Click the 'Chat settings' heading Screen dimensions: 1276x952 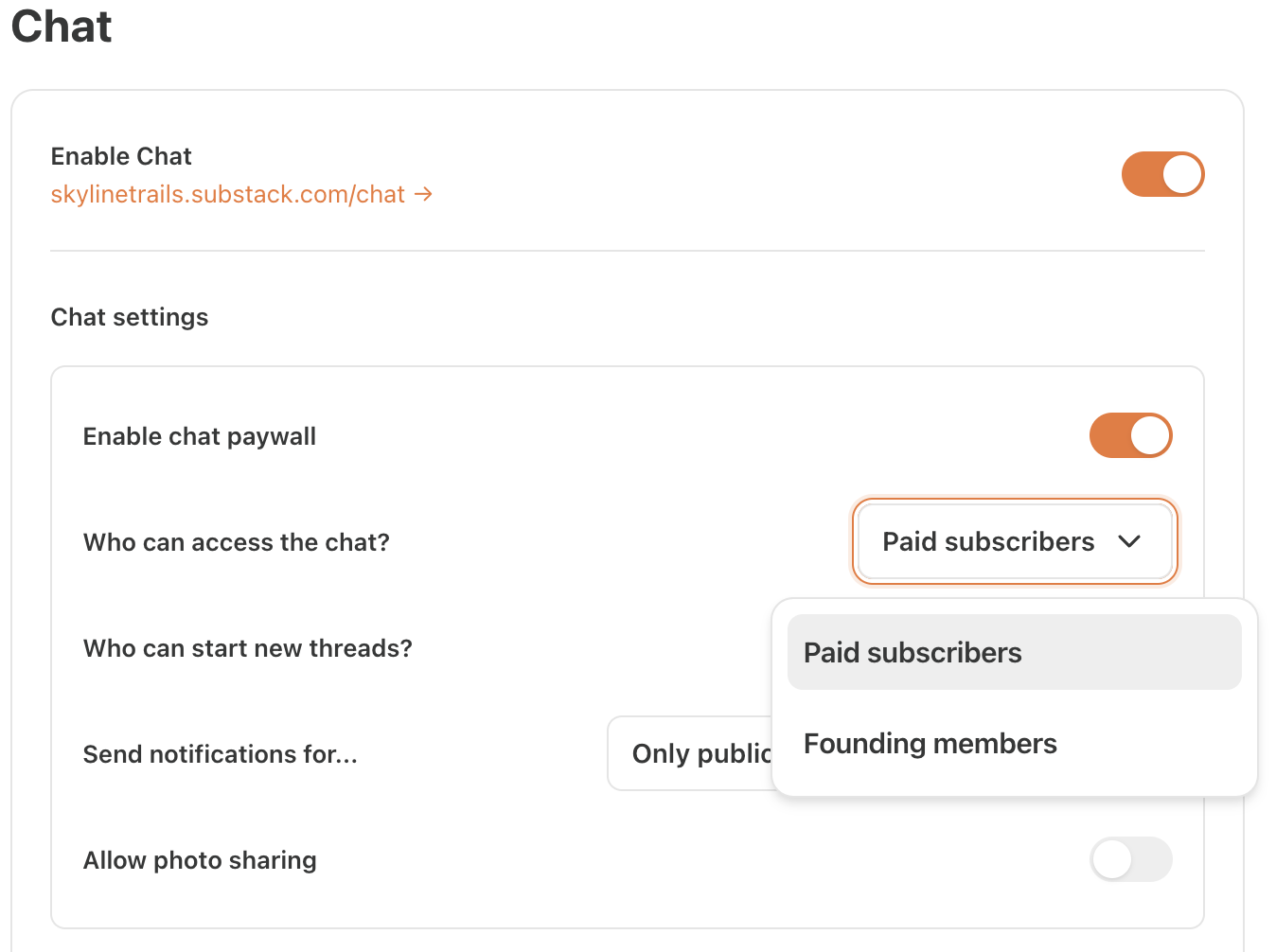130,316
